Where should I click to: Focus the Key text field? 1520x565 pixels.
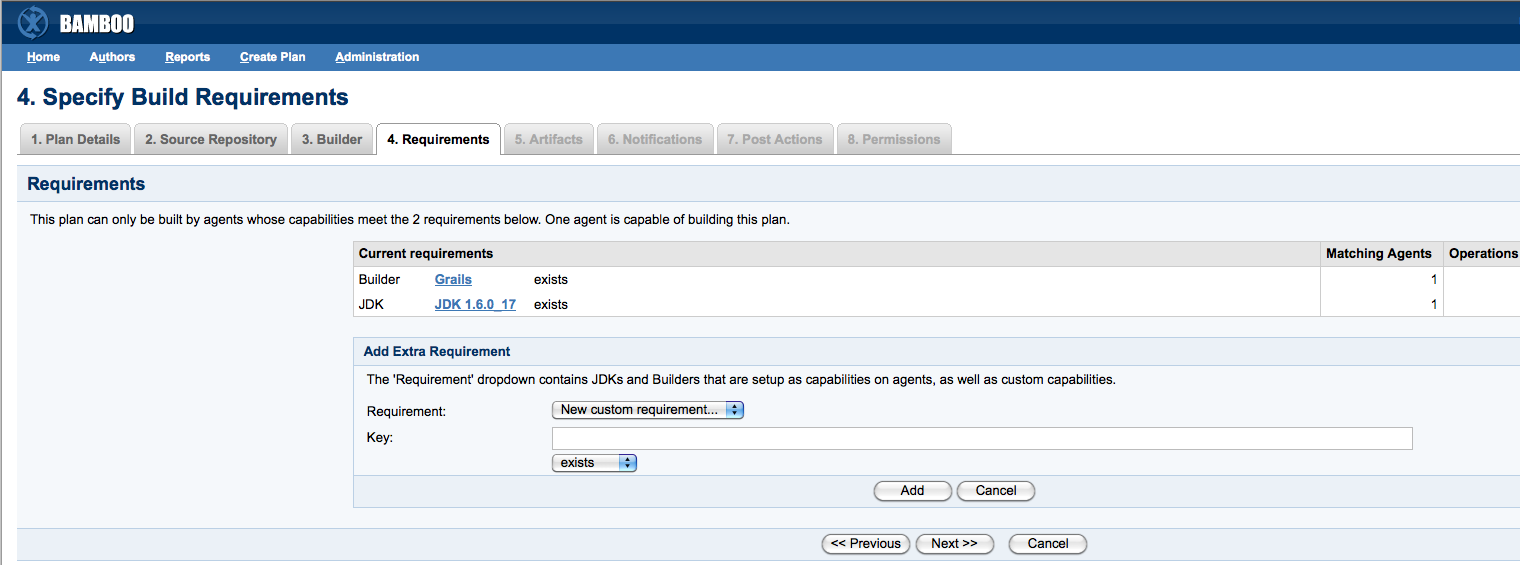click(982, 438)
